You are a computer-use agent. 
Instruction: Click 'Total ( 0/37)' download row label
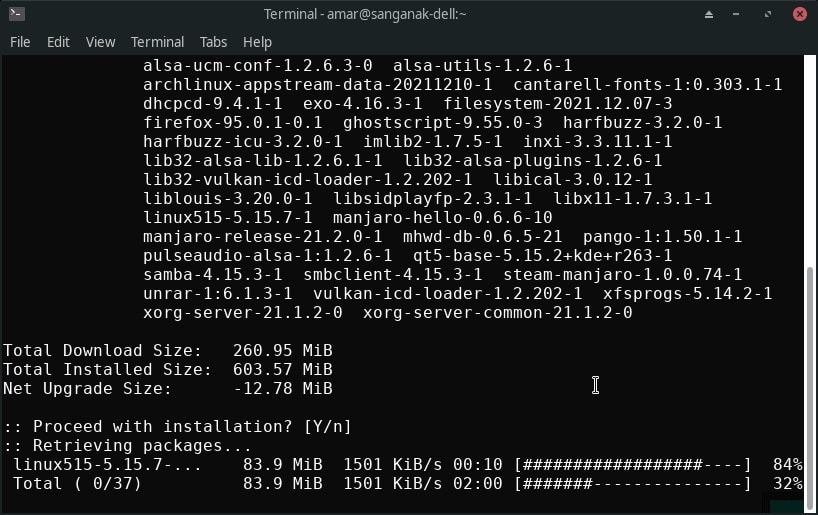pos(77,484)
